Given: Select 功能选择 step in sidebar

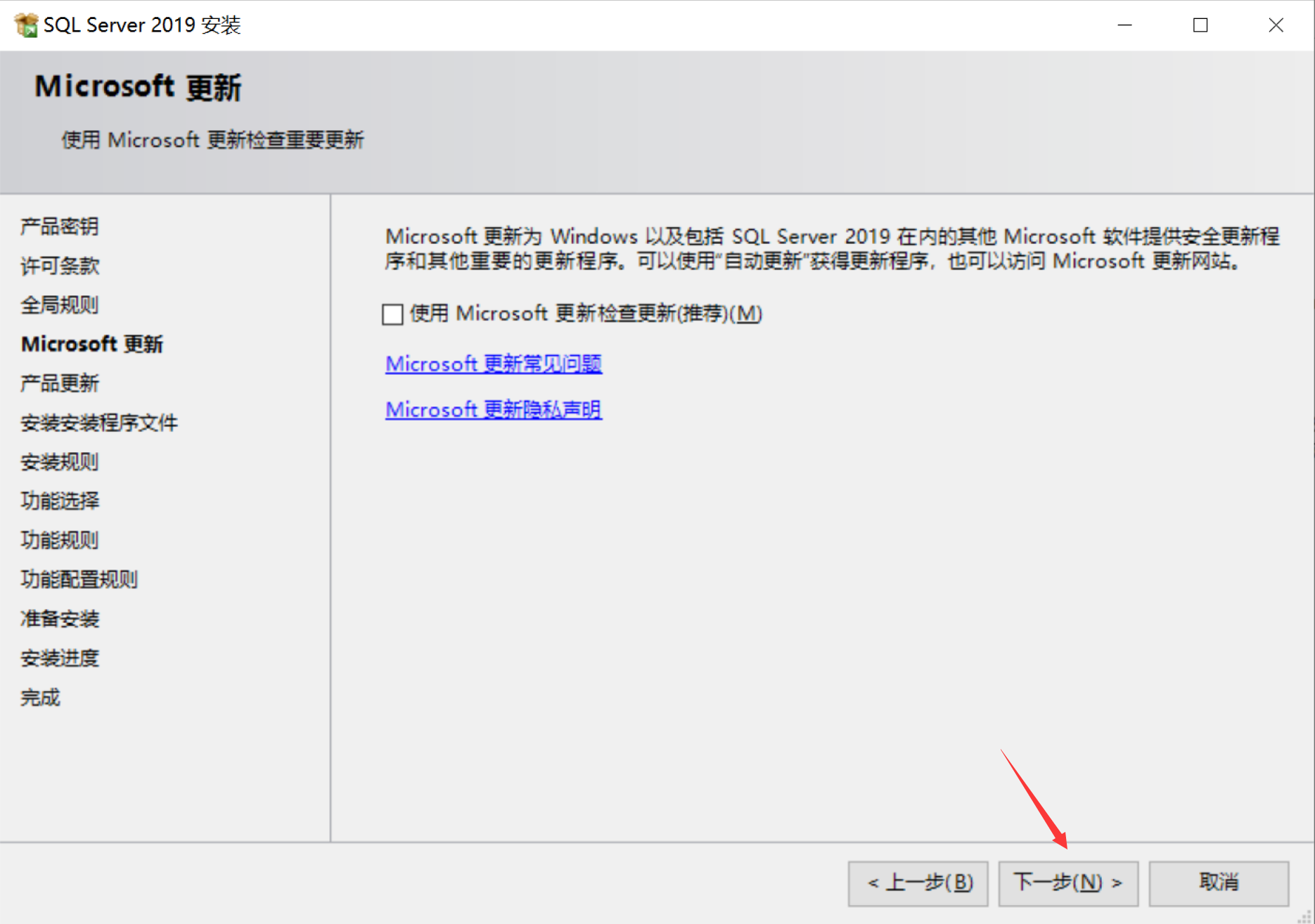Looking at the screenshot, I should point(60,501).
